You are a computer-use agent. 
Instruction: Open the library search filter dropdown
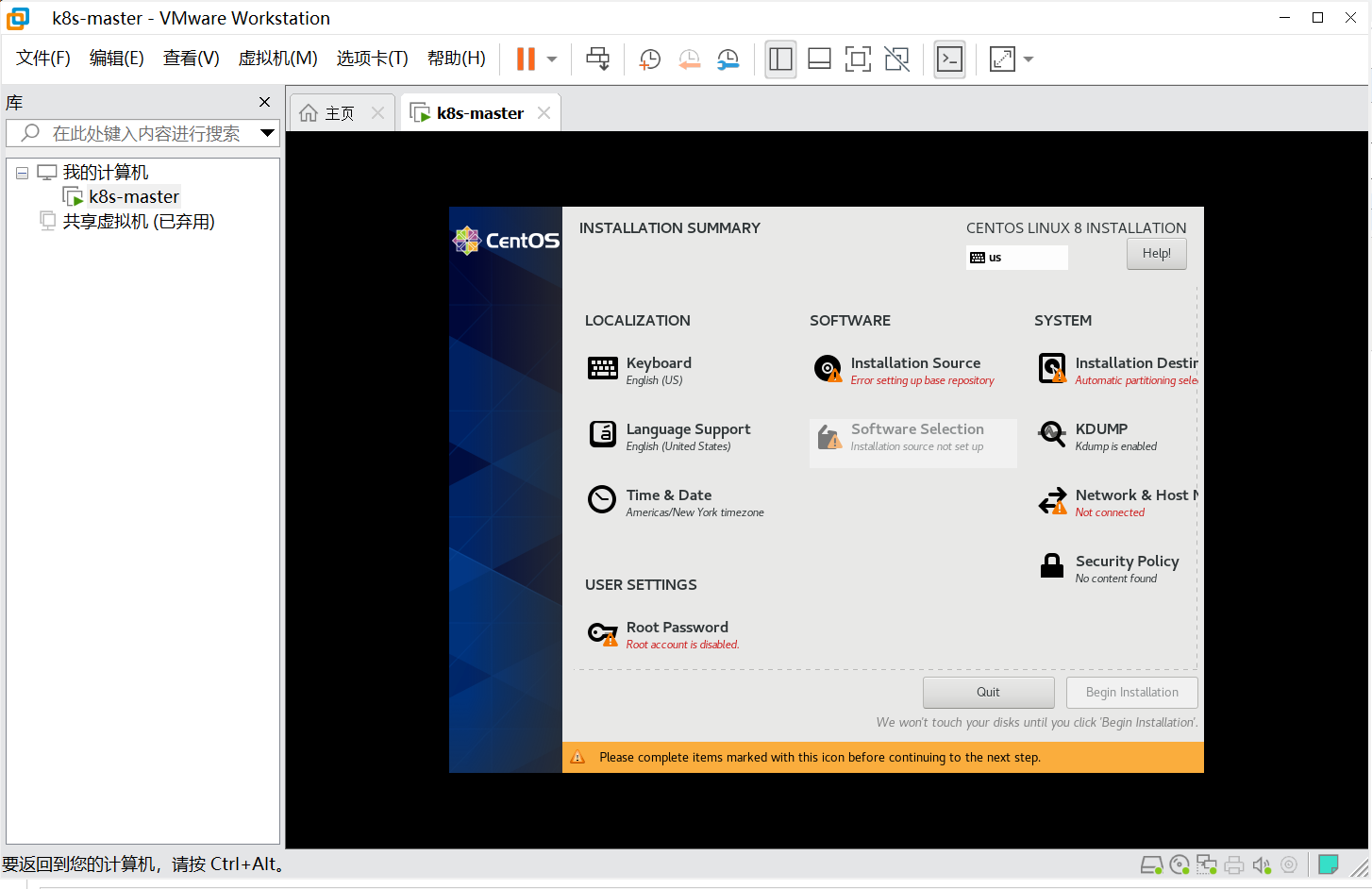[x=268, y=133]
